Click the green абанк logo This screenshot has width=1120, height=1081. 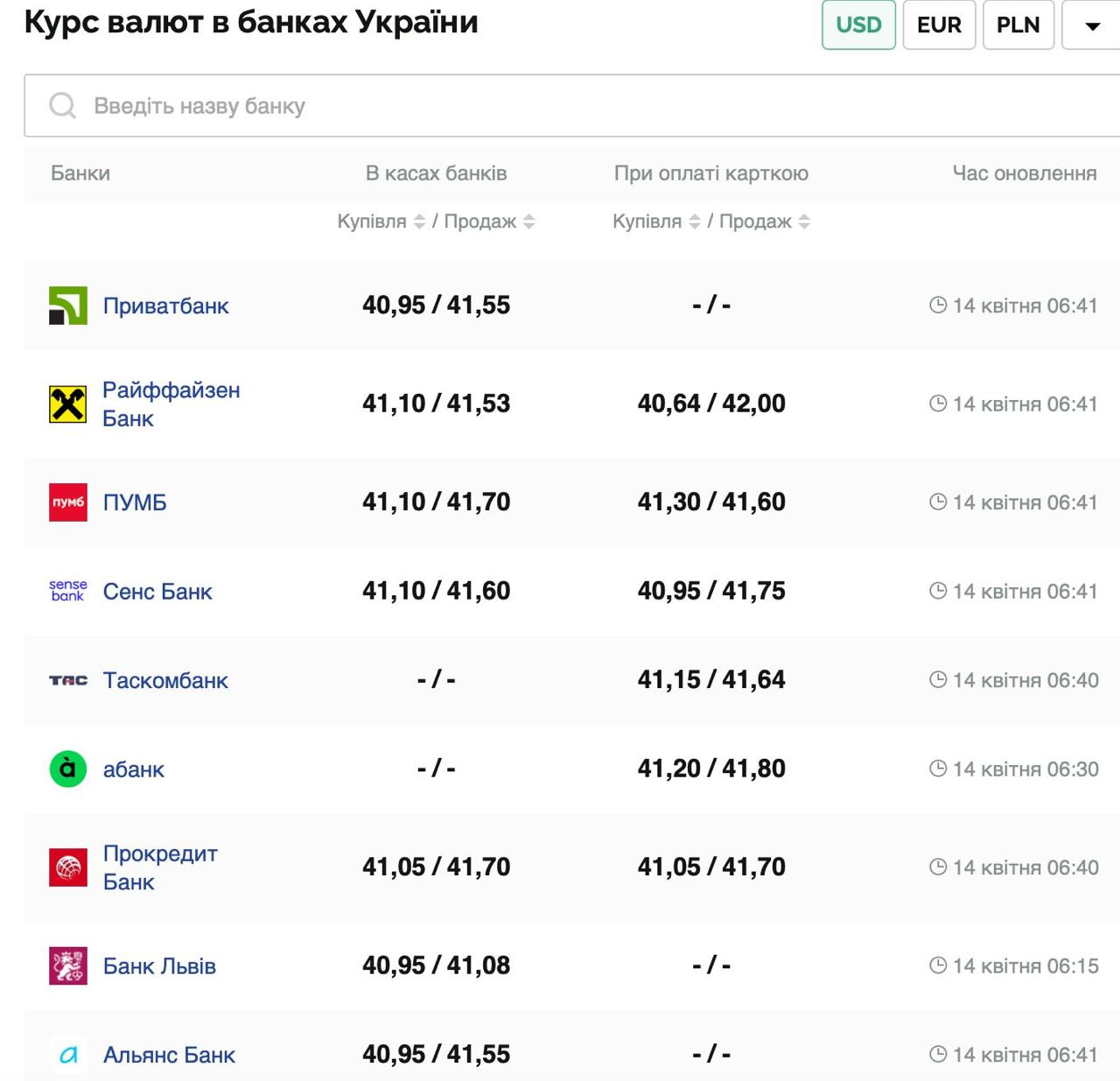pos(67,769)
